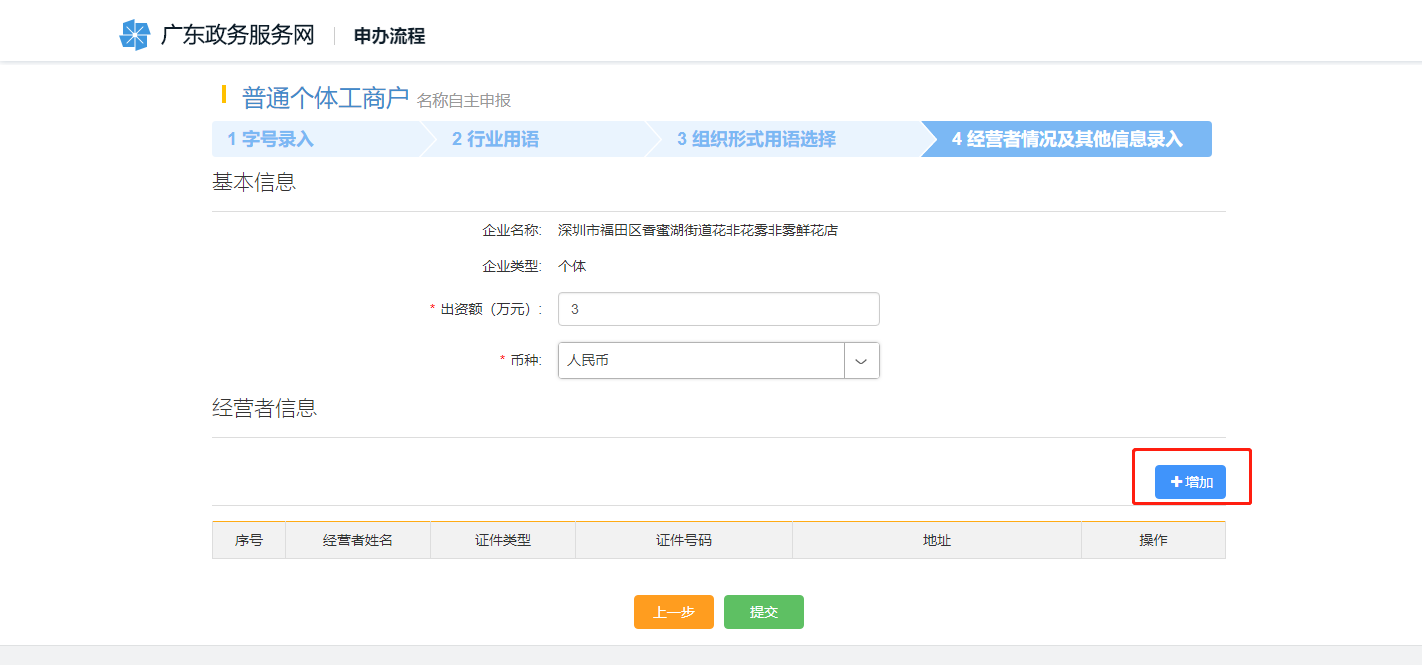Expand the 币种 dropdown arrow
Screen dimensions: 1422x665
point(861,360)
